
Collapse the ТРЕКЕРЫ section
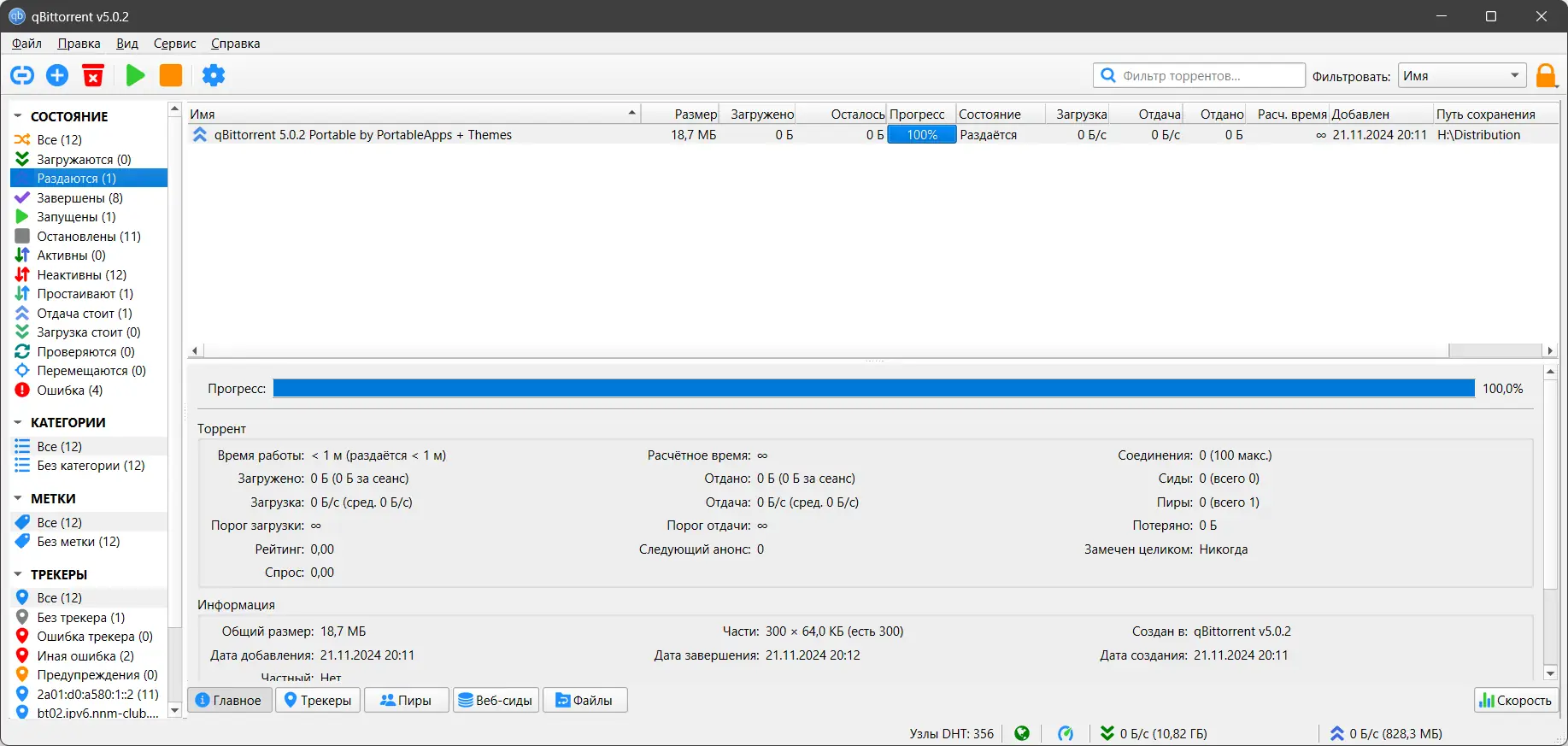click(18, 574)
